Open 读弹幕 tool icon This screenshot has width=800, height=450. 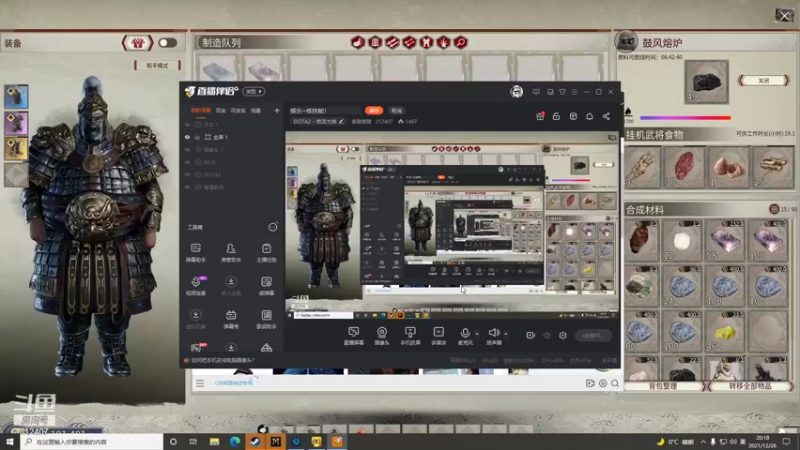pos(266,286)
